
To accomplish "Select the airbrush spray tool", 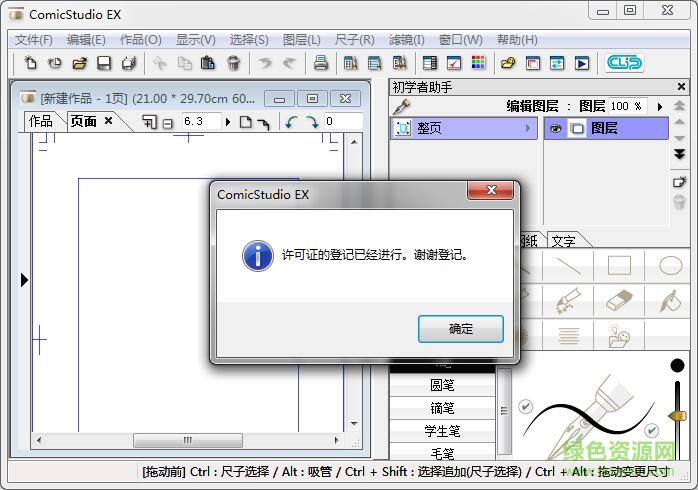I will (x=568, y=300).
